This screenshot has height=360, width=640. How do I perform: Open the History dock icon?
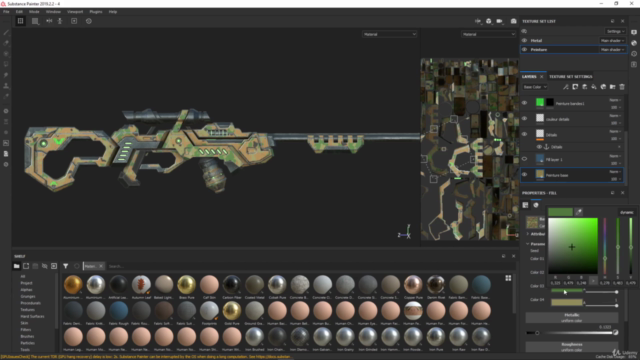coord(634,54)
